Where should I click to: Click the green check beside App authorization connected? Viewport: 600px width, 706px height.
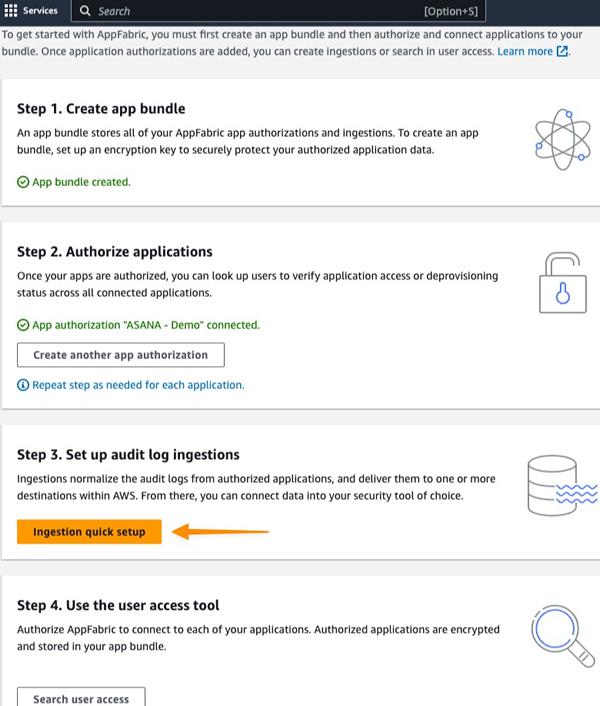pos(23,325)
